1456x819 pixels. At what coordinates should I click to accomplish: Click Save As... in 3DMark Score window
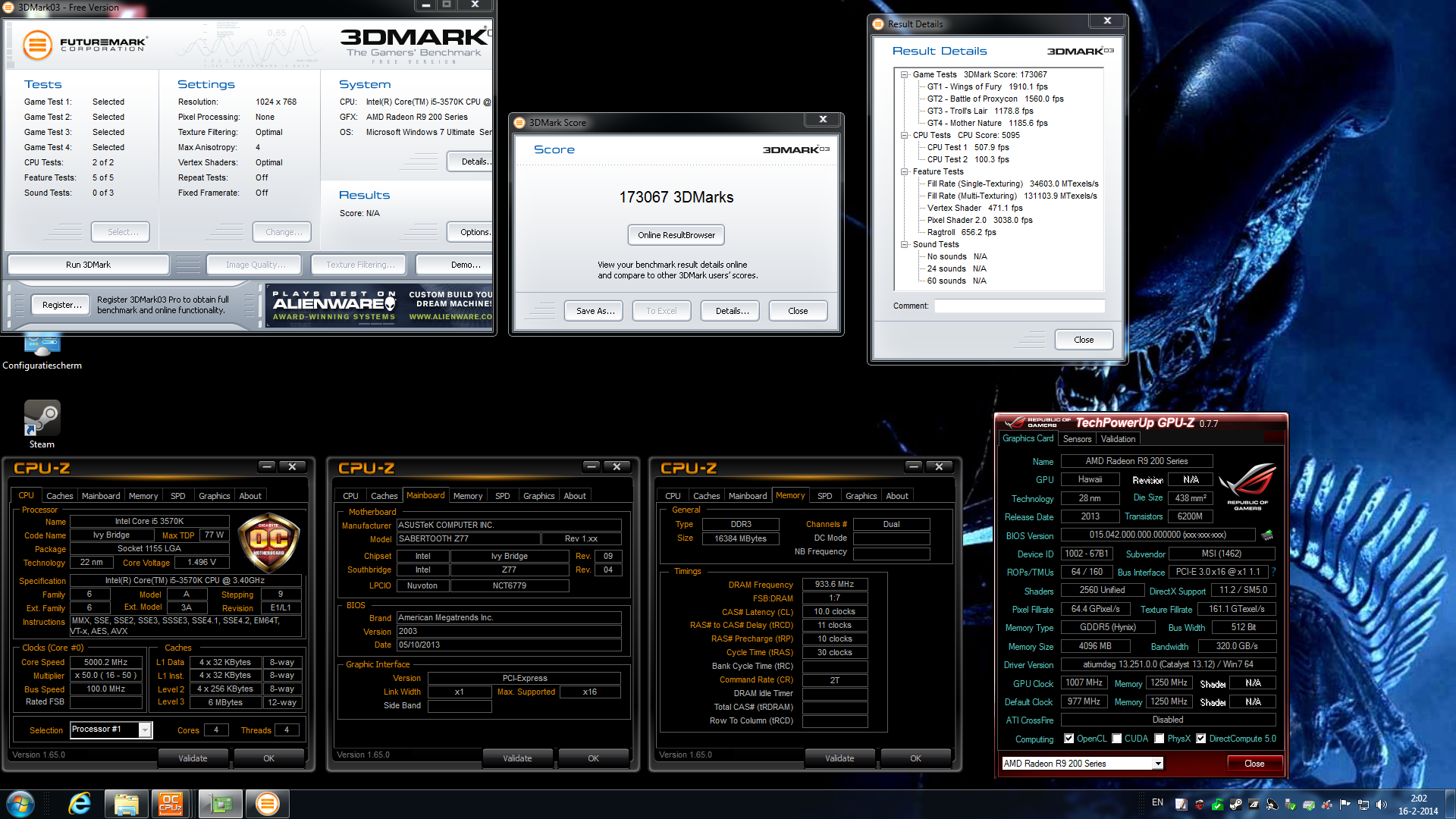click(595, 311)
